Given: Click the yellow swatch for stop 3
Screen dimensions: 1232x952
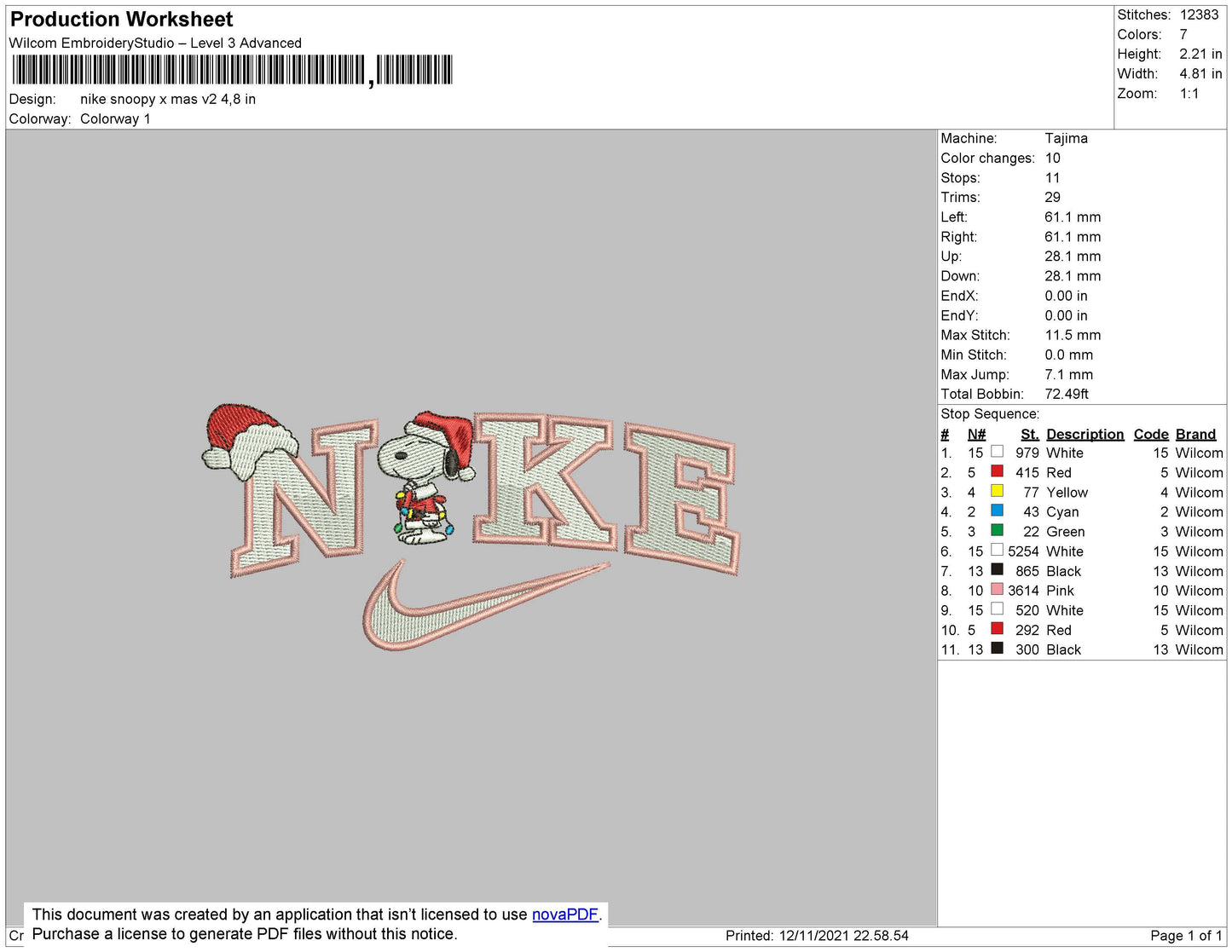Looking at the screenshot, I should point(997,491).
